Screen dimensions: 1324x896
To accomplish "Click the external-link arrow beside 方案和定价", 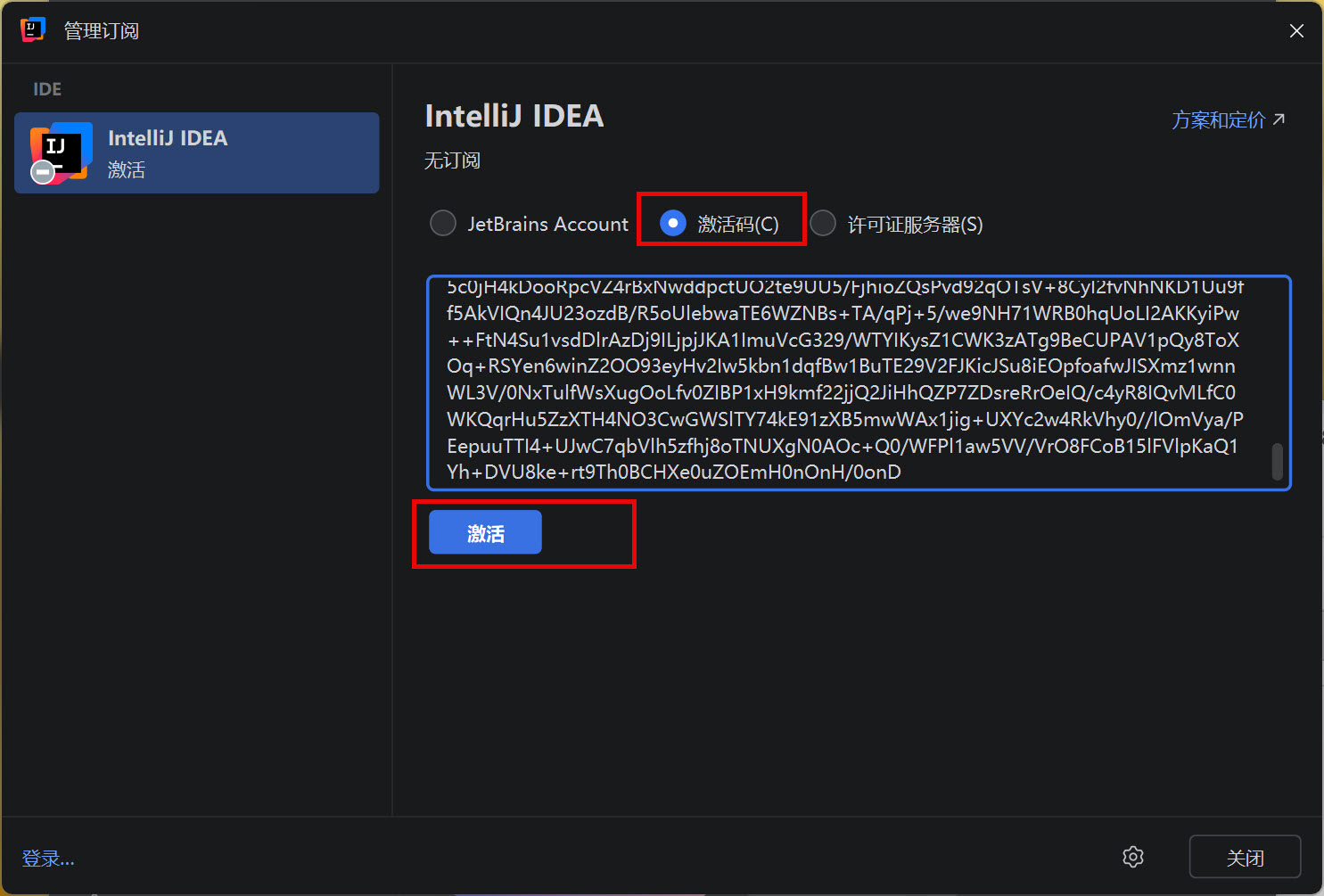I will point(1279,119).
